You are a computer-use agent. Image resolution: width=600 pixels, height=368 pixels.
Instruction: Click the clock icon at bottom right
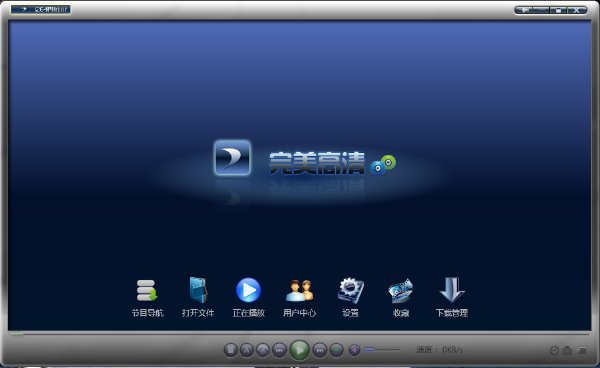pyautogui.click(x=554, y=350)
